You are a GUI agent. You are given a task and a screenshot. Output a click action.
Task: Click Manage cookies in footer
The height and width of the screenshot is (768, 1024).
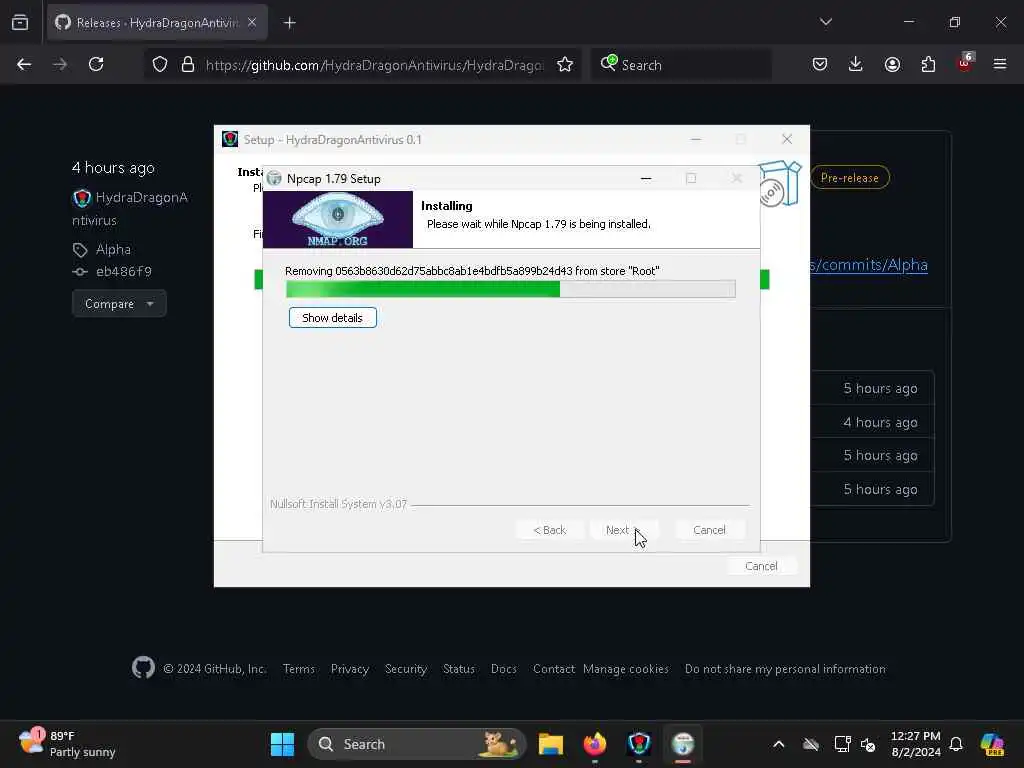[x=626, y=669]
